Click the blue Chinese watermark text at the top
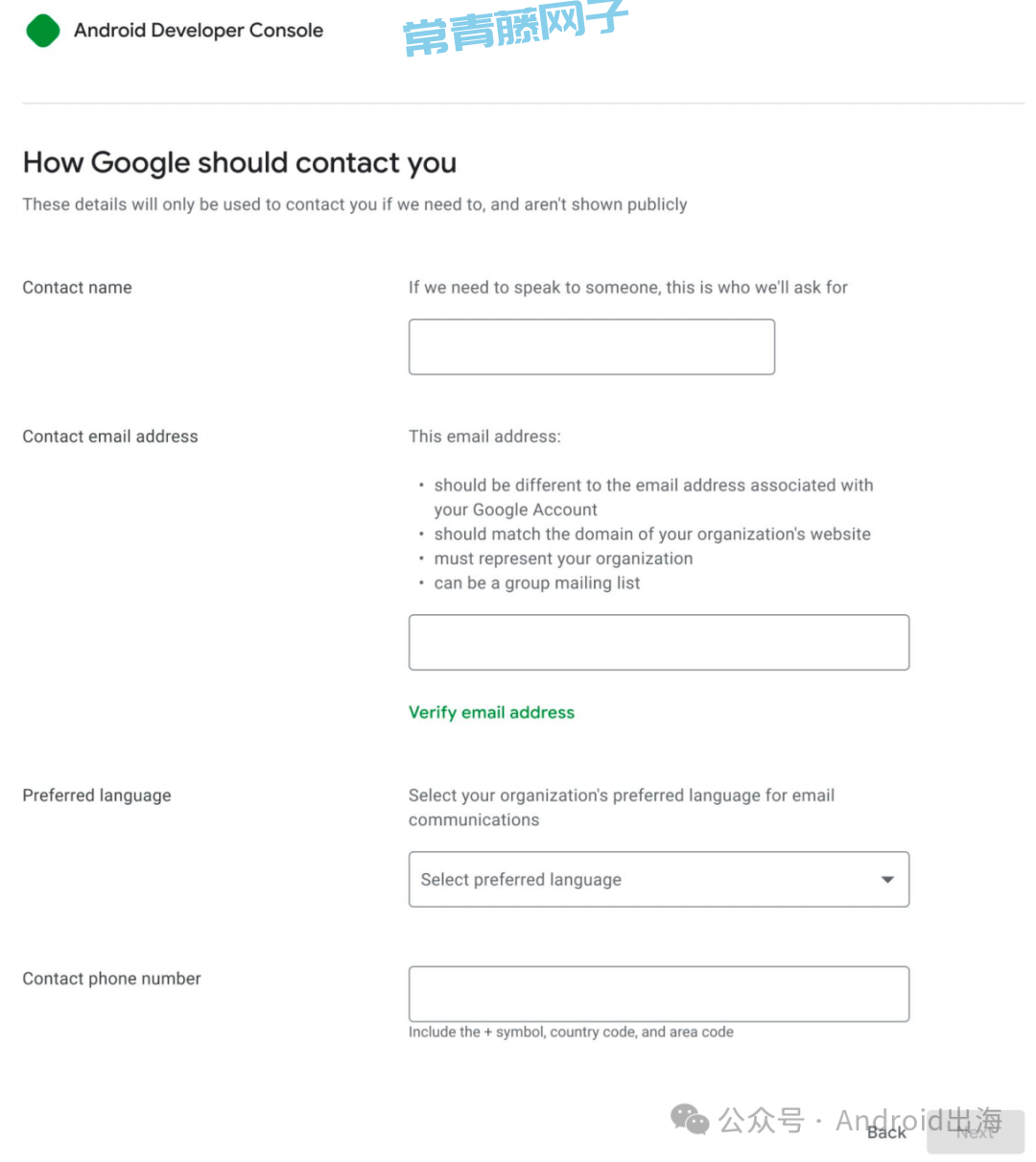Screen dimensions: 1036x1162 tap(515, 28)
